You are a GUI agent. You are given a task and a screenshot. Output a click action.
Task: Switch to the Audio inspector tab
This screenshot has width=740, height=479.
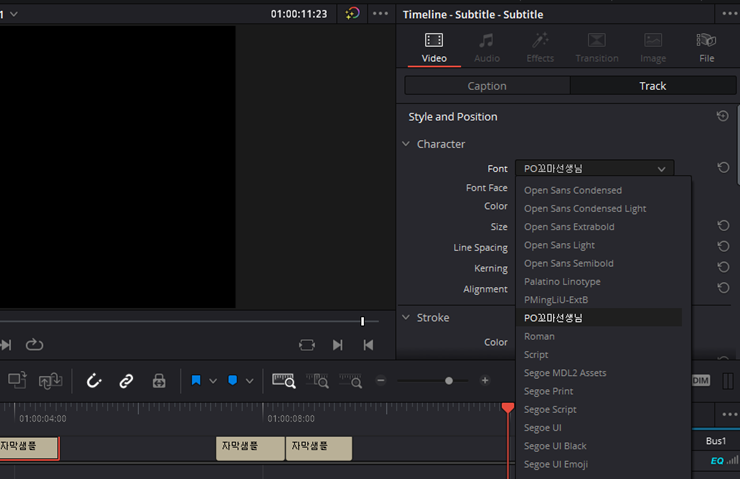pos(487,48)
